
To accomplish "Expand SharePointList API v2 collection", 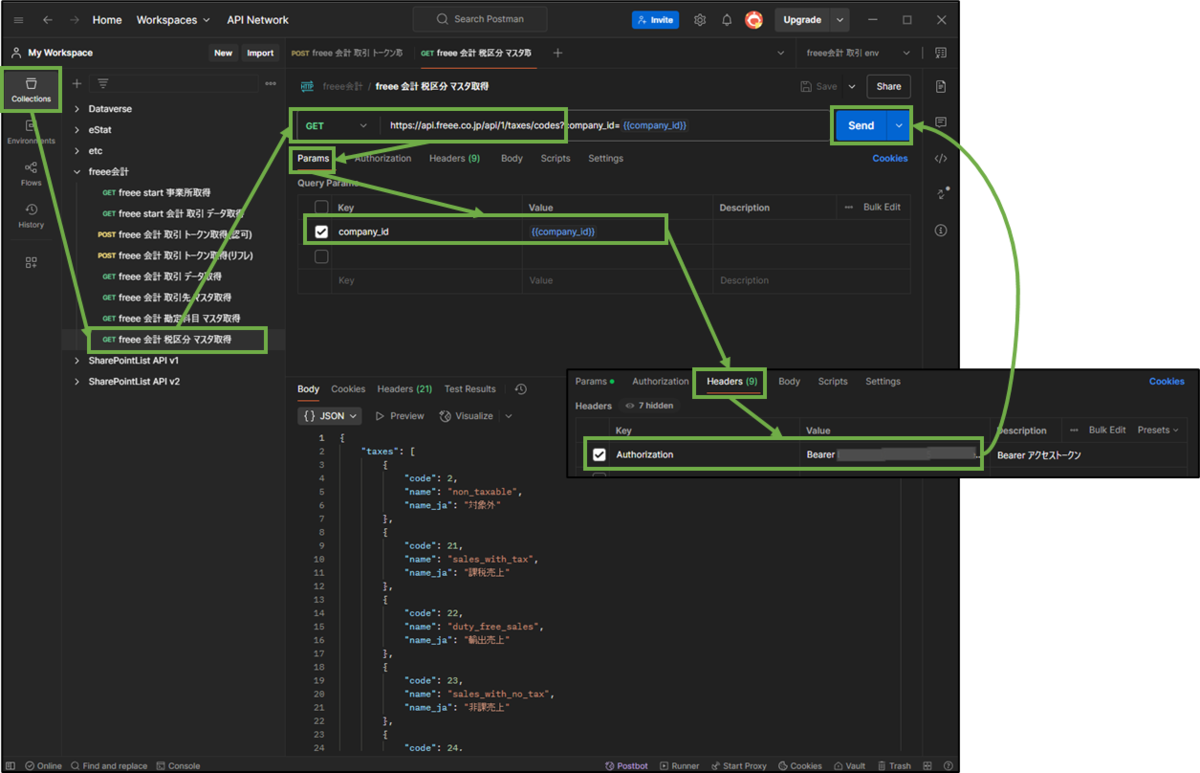I will 77,382.
